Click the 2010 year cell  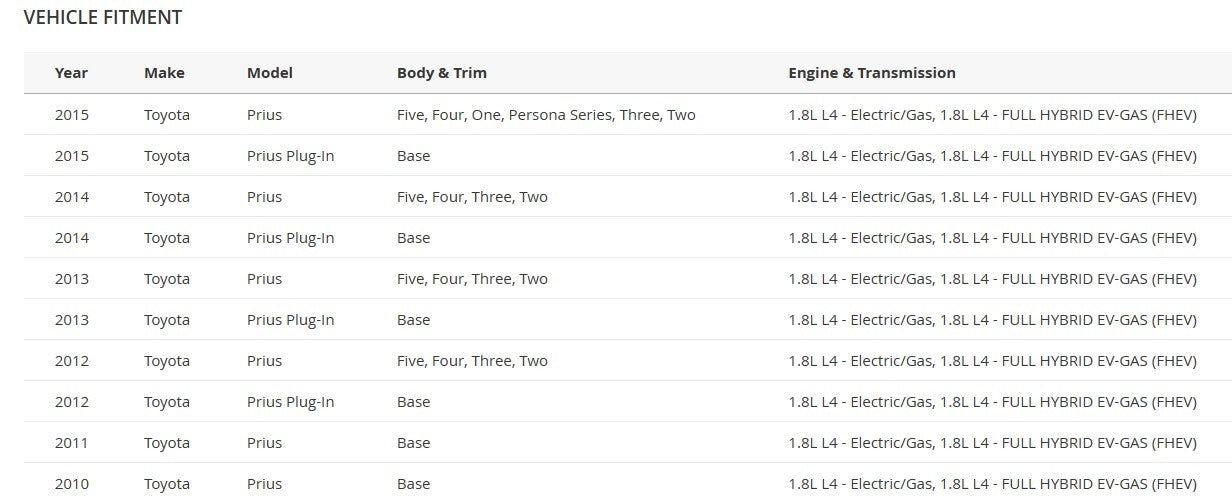tap(72, 484)
